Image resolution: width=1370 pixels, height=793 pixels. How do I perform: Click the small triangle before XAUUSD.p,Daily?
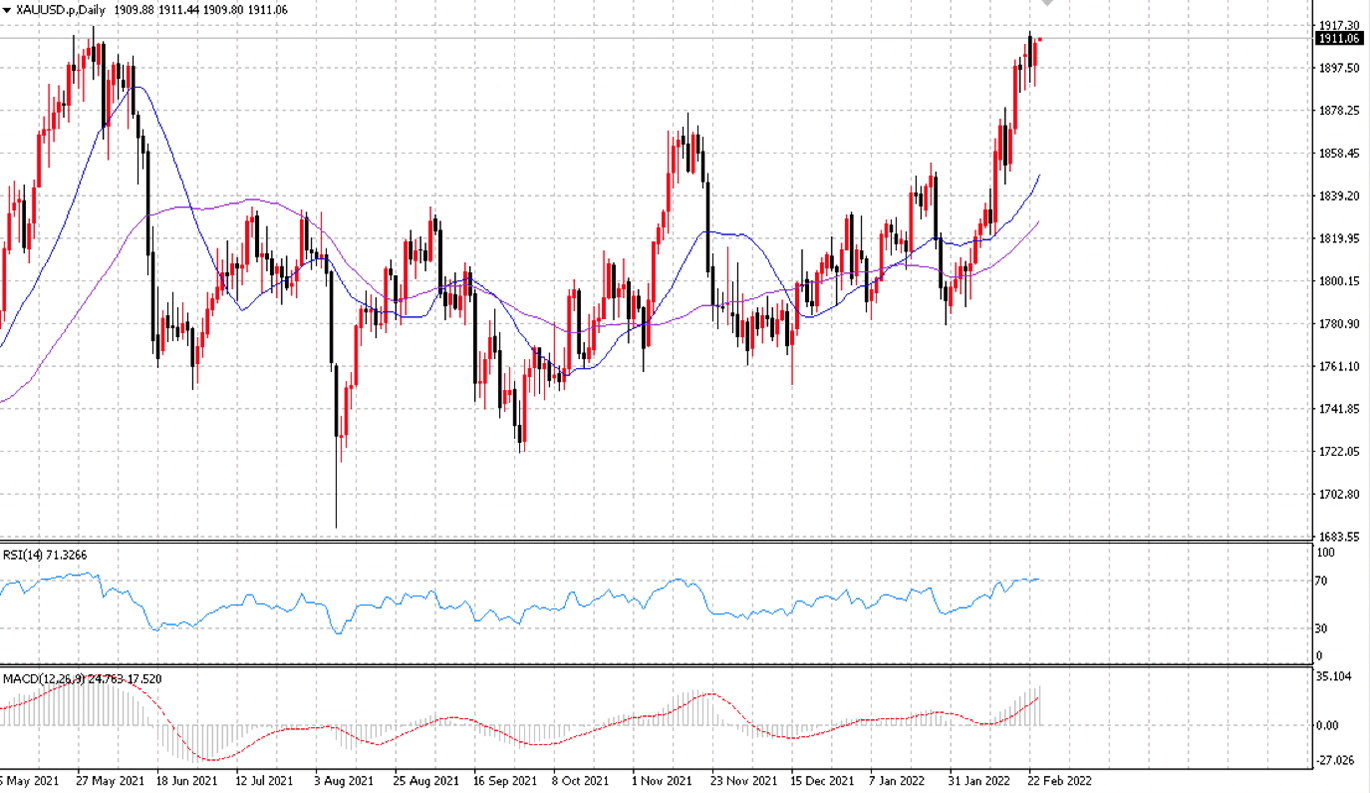[7, 8]
